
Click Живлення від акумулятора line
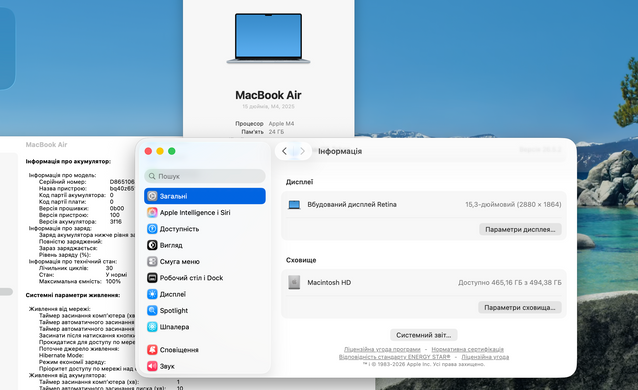pos(67,375)
